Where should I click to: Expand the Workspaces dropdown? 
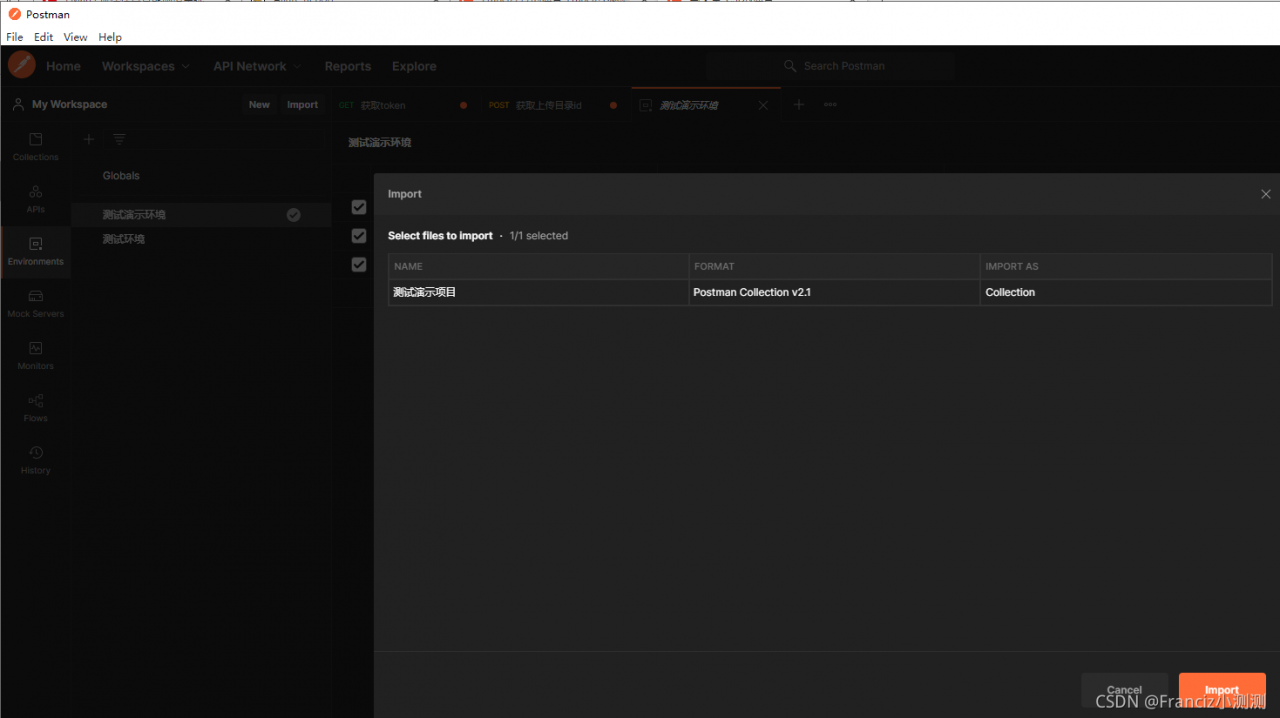click(146, 66)
